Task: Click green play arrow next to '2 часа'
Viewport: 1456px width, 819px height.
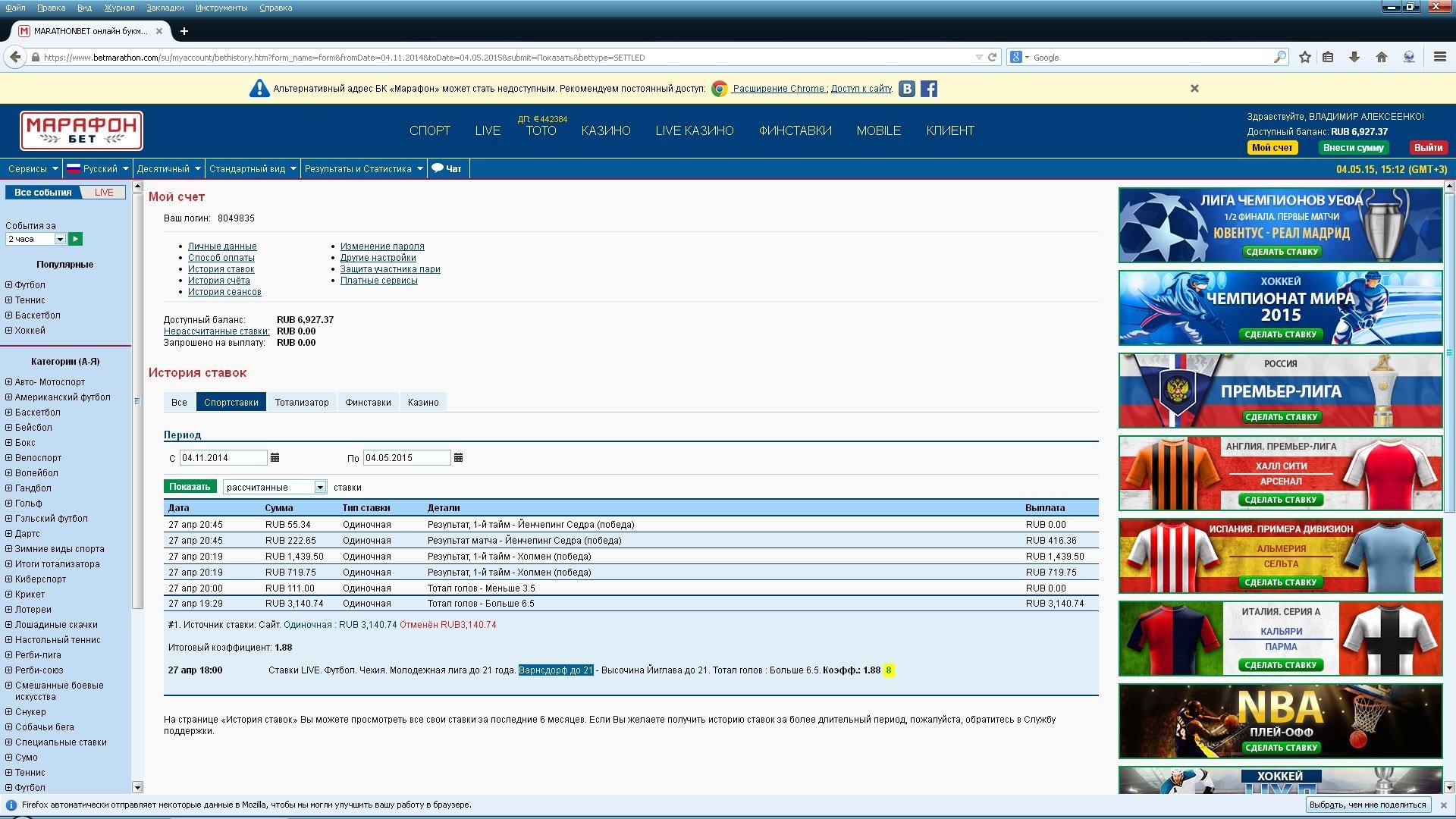Action: coord(75,239)
